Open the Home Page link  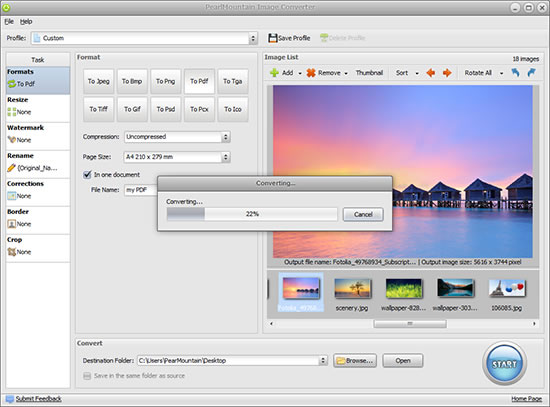(526, 399)
